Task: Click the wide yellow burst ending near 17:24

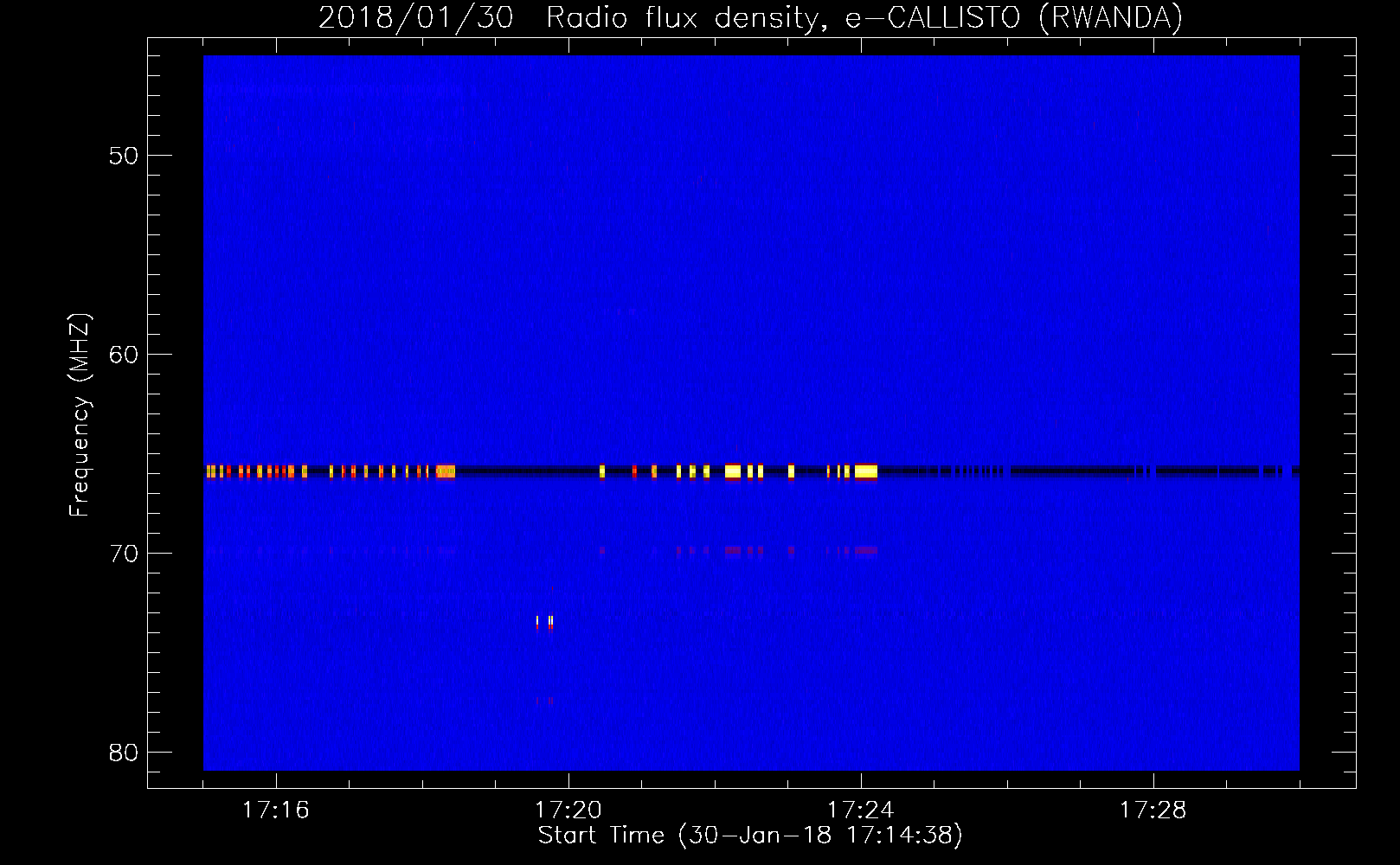Action: click(x=866, y=471)
